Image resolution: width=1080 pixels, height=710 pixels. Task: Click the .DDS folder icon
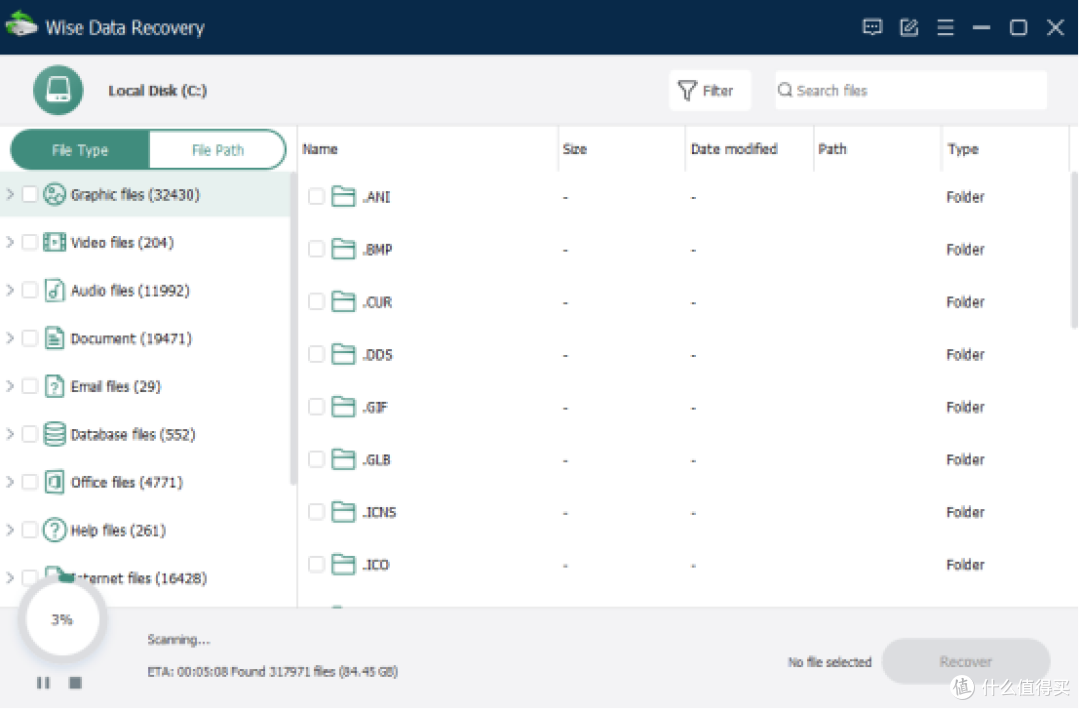click(x=343, y=355)
